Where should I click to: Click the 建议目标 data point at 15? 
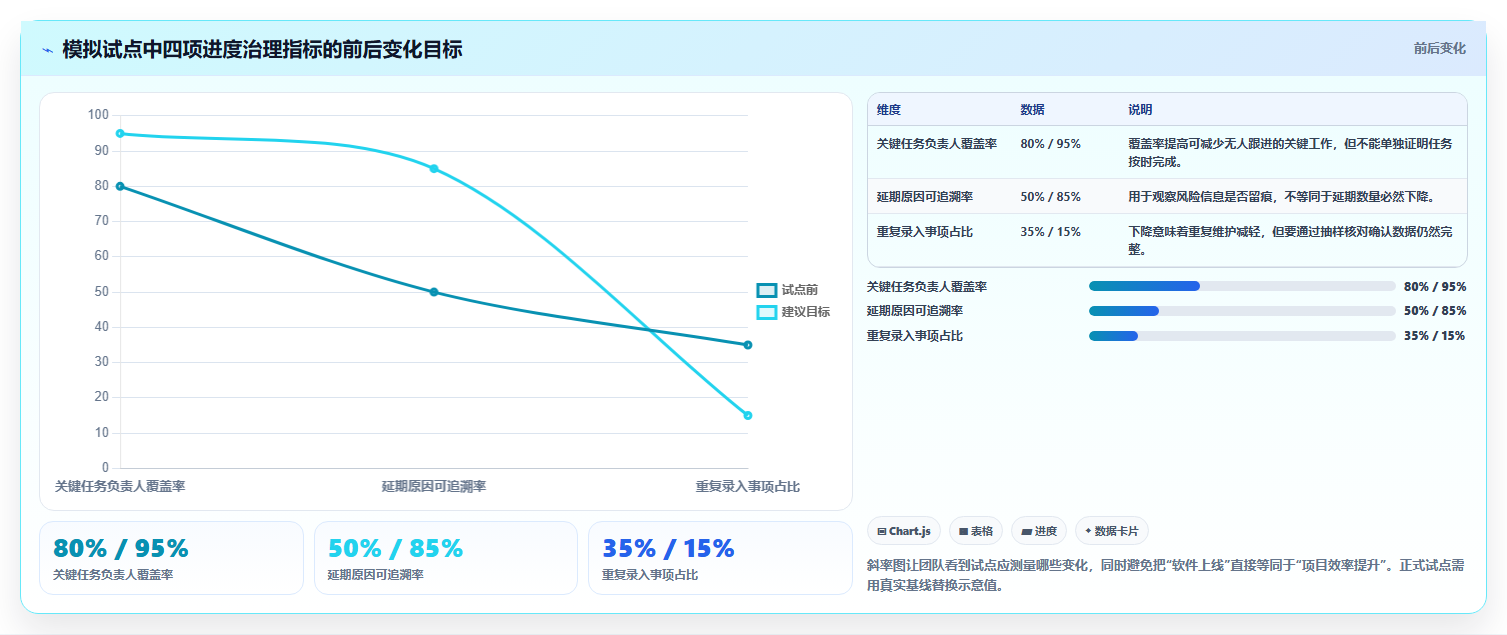click(x=748, y=415)
